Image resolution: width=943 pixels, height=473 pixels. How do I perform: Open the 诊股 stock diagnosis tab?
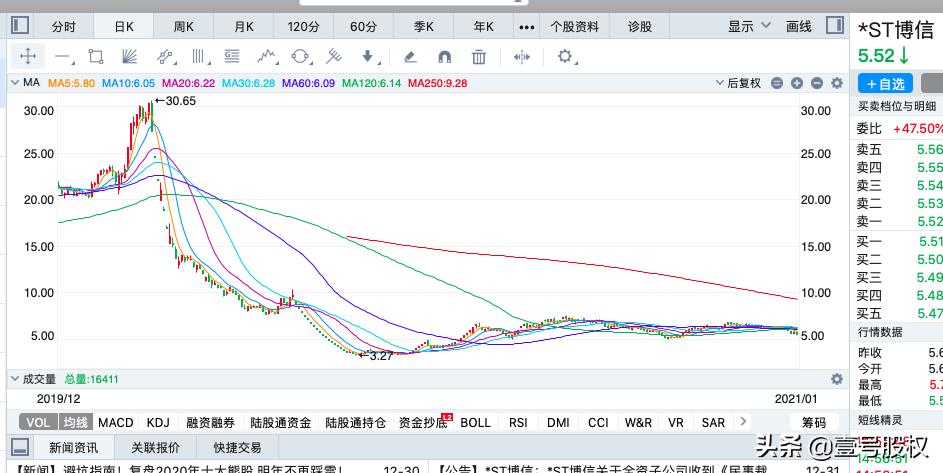(640, 26)
